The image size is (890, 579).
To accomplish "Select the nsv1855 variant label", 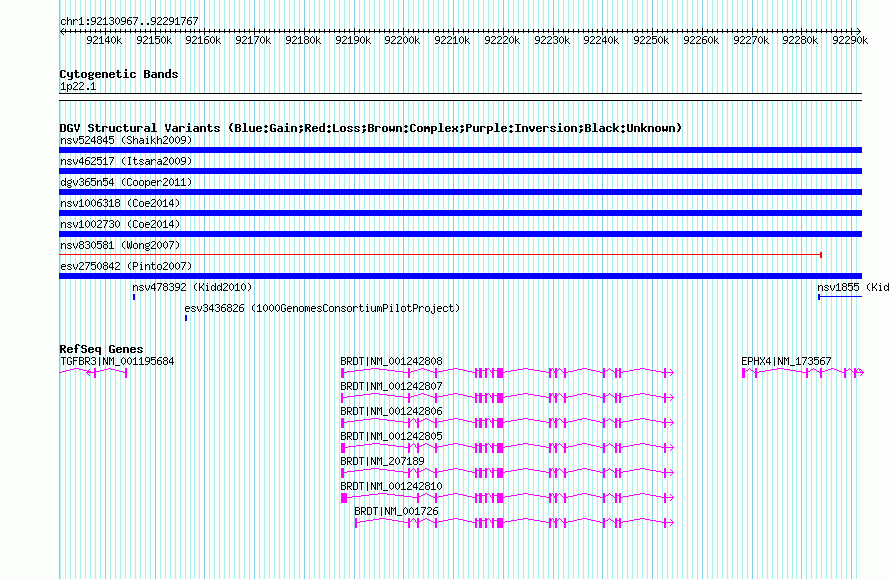I will (853, 287).
